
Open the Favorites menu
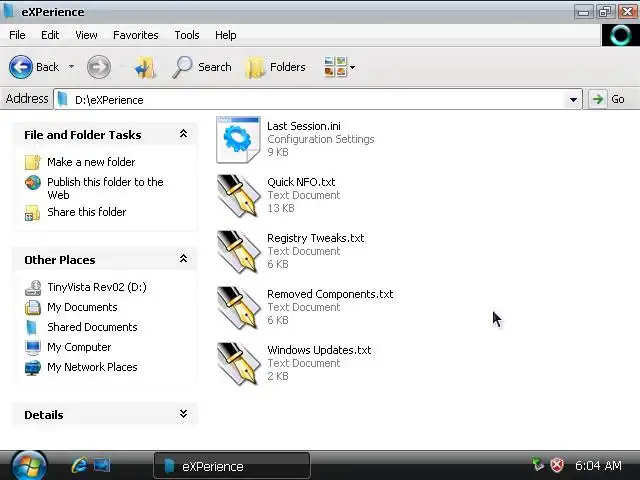pos(136,35)
